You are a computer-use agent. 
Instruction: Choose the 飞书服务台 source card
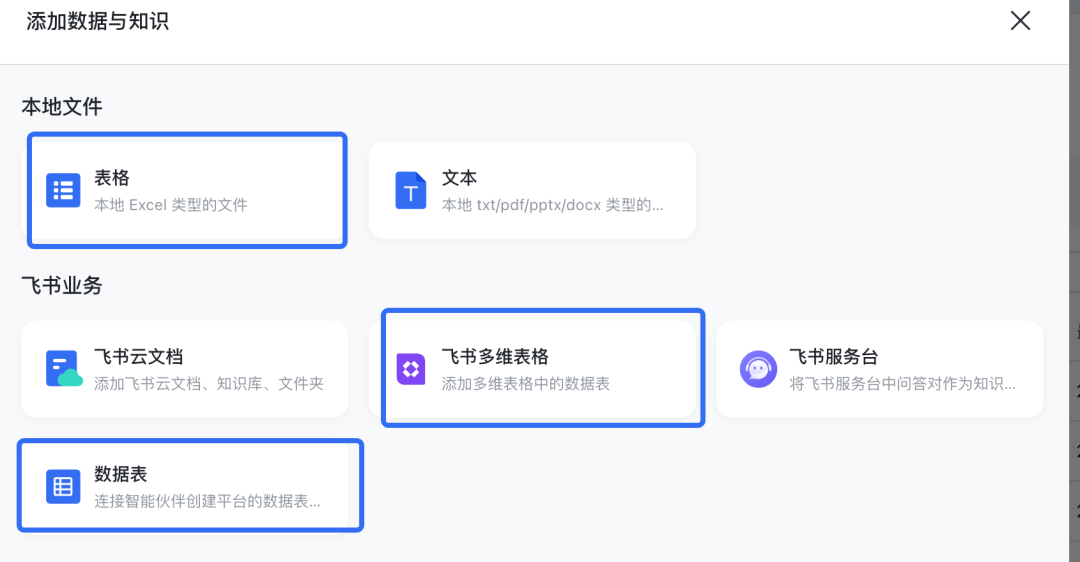point(880,369)
